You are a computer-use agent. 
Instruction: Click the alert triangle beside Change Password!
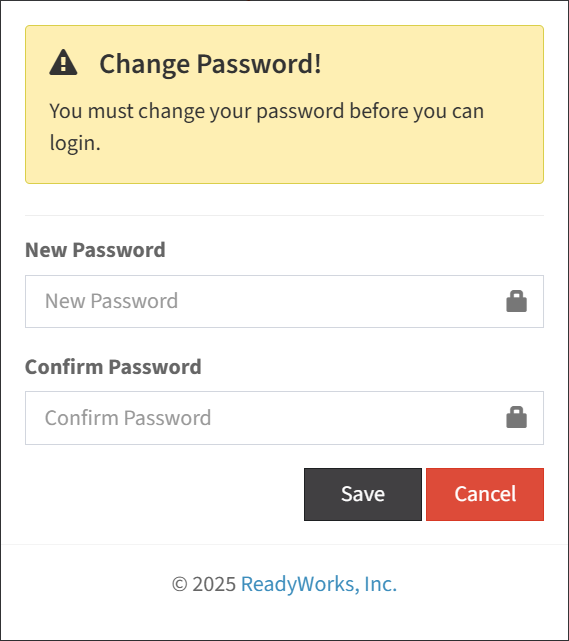63,63
